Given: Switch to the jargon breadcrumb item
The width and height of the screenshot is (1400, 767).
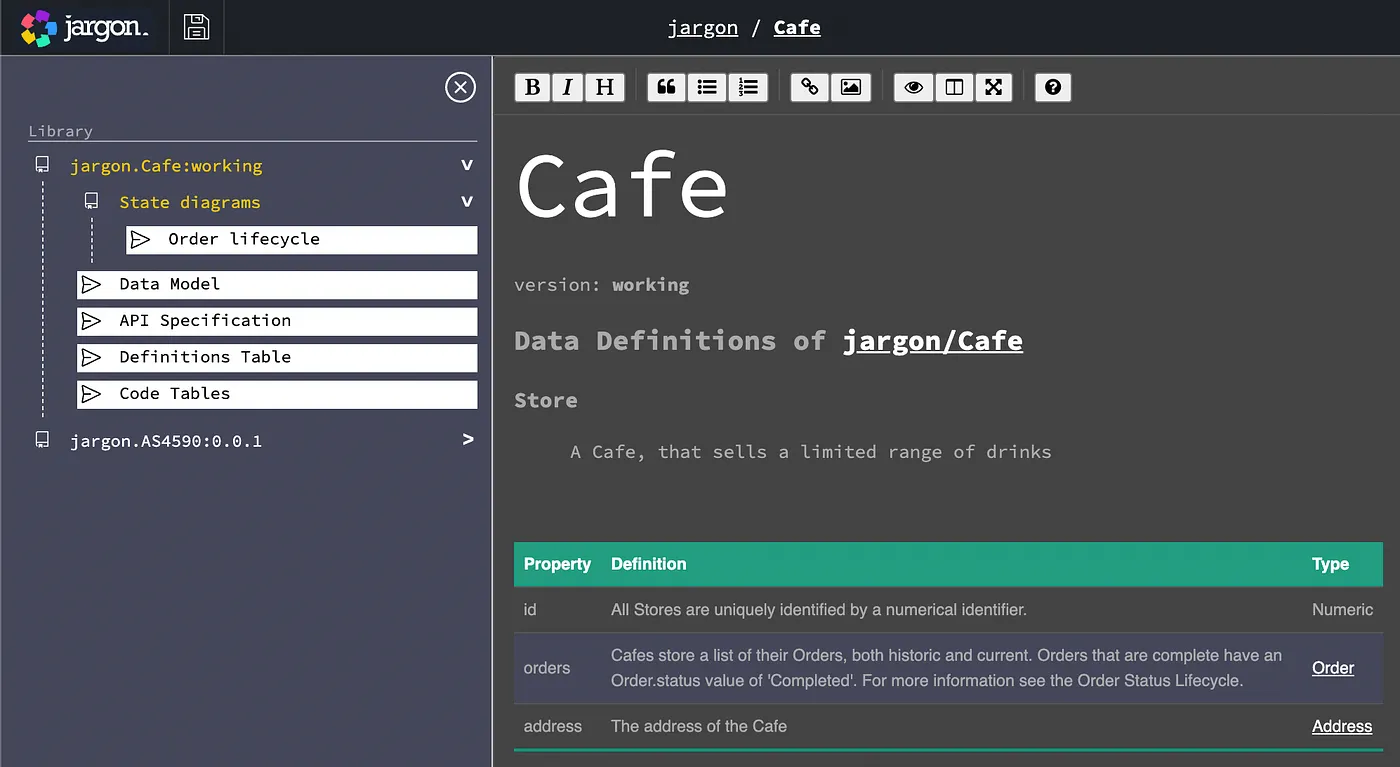Looking at the screenshot, I should click(703, 27).
